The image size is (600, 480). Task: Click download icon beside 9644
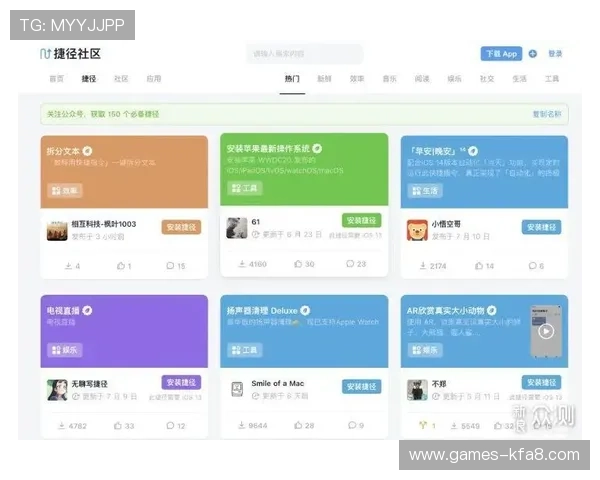tap(241, 425)
